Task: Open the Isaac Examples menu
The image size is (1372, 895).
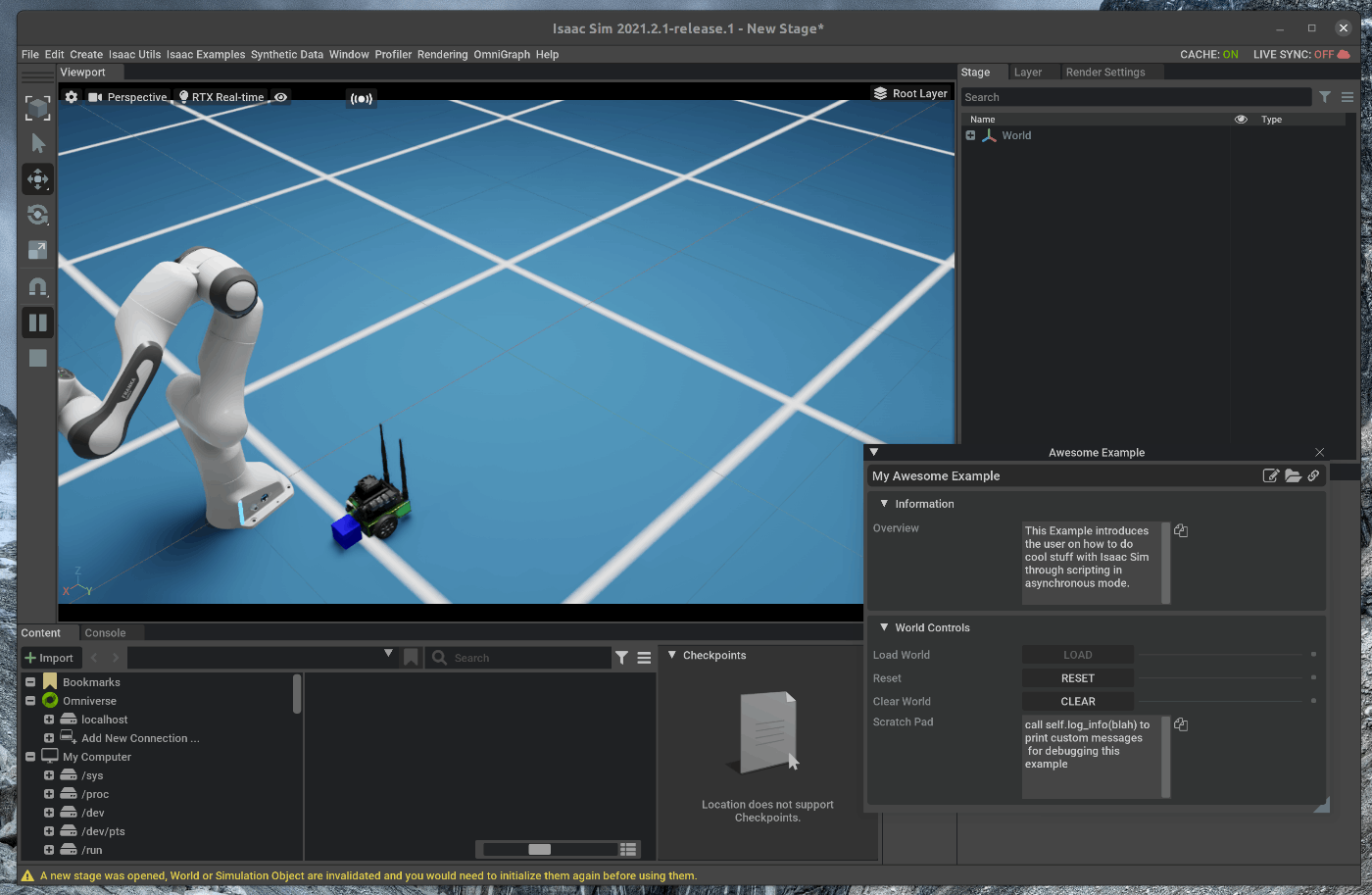Action: (206, 55)
